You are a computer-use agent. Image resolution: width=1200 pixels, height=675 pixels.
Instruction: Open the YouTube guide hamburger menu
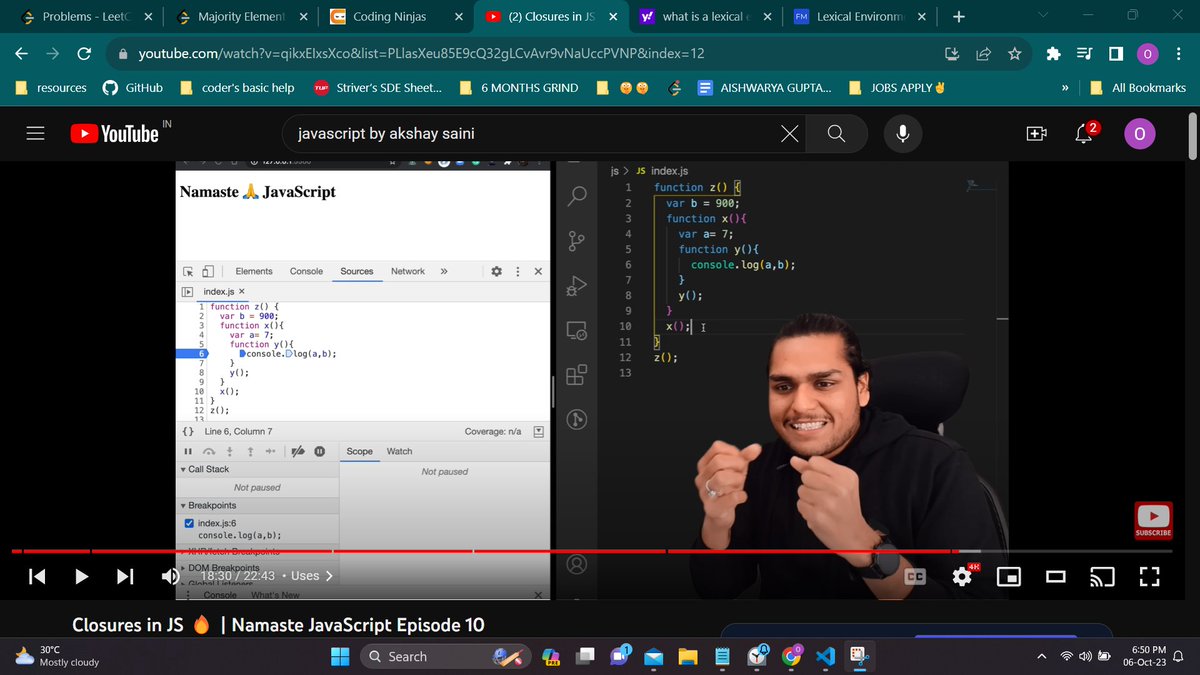click(x=35, y=133)
